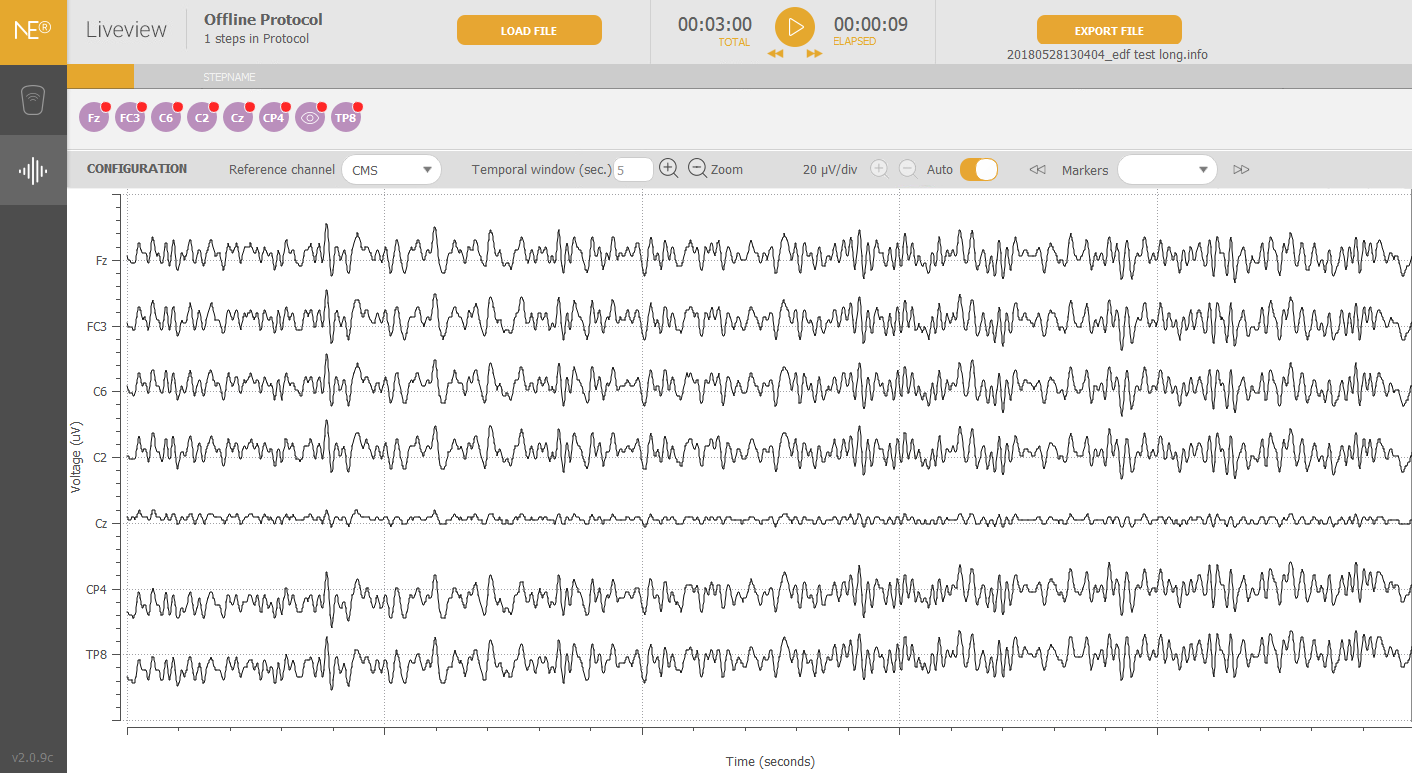Click the STEPNAME step label

pyautogui.click(x=229, y=77)
